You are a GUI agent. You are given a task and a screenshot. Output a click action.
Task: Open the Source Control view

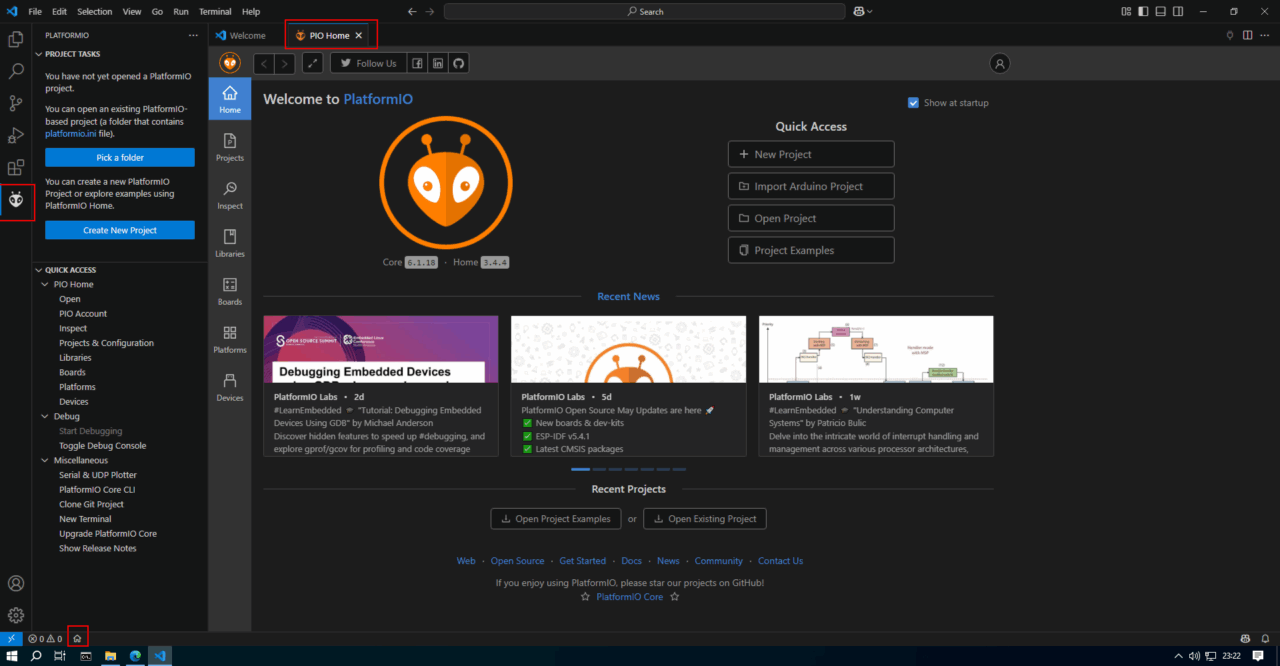[x=16, y=103]
